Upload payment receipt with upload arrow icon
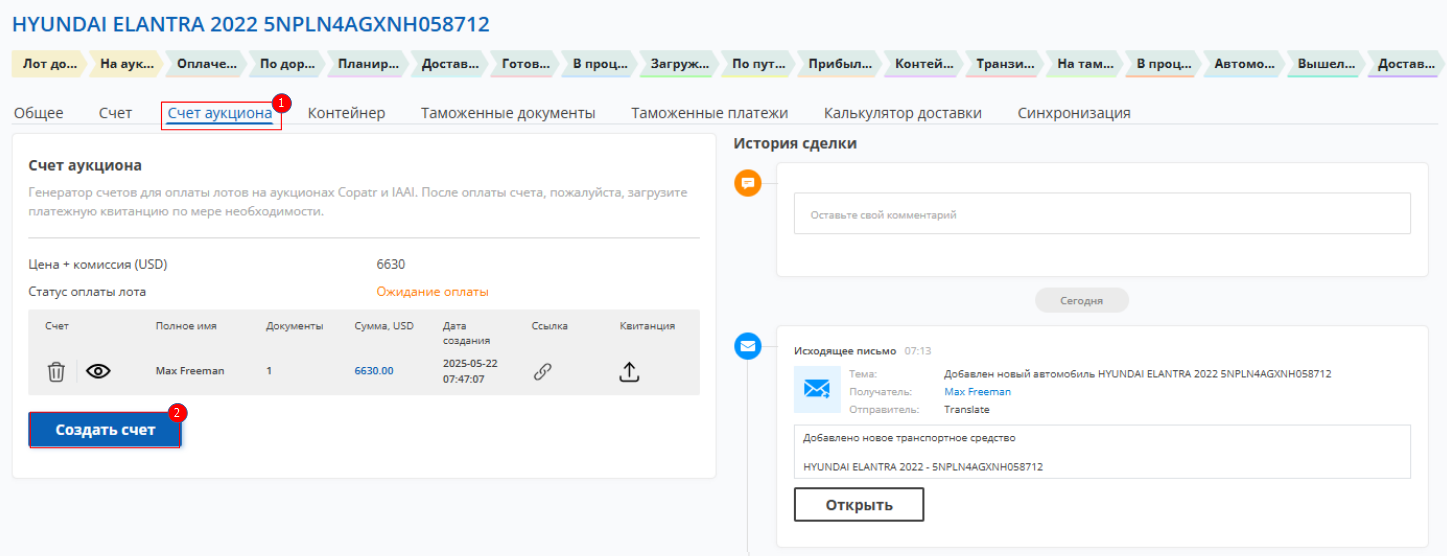This screenshot has width=1447, height=556. [630, 372]
